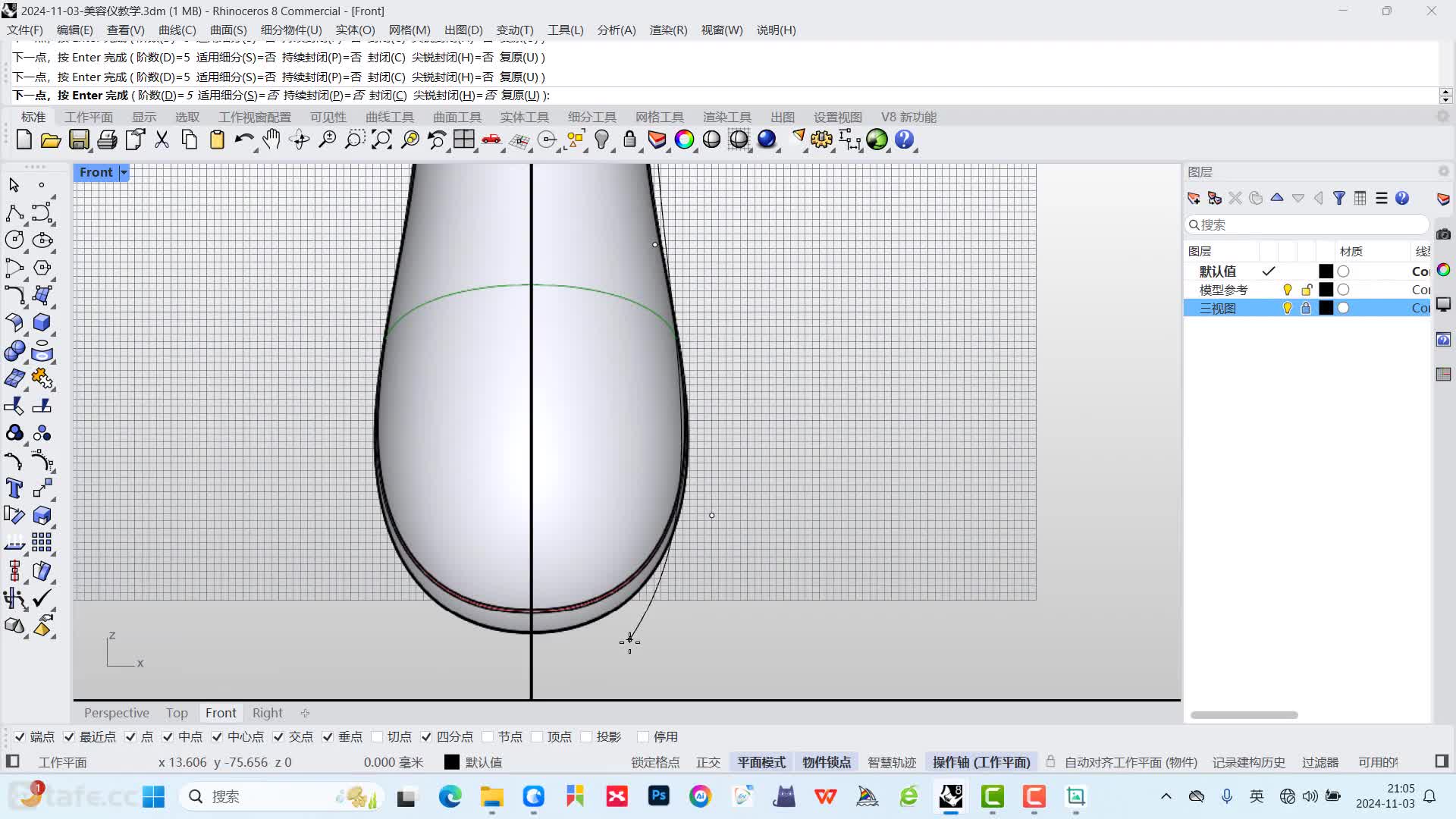1456x819 pixels.
Task: Toggle 平面模式 in status bar
Action: coord(761,762)
